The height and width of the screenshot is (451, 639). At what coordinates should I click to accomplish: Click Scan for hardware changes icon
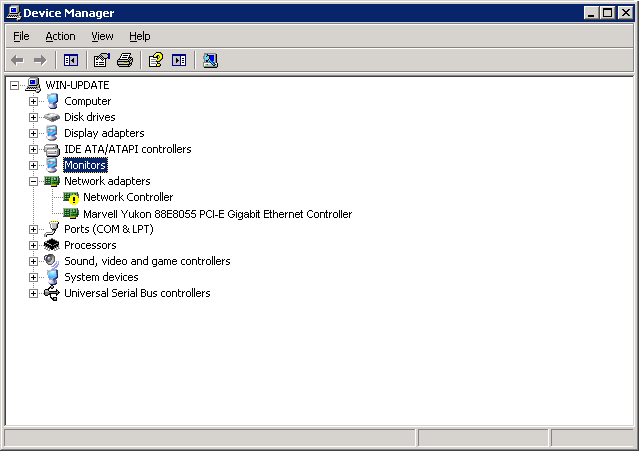click(x=210, y=60)
